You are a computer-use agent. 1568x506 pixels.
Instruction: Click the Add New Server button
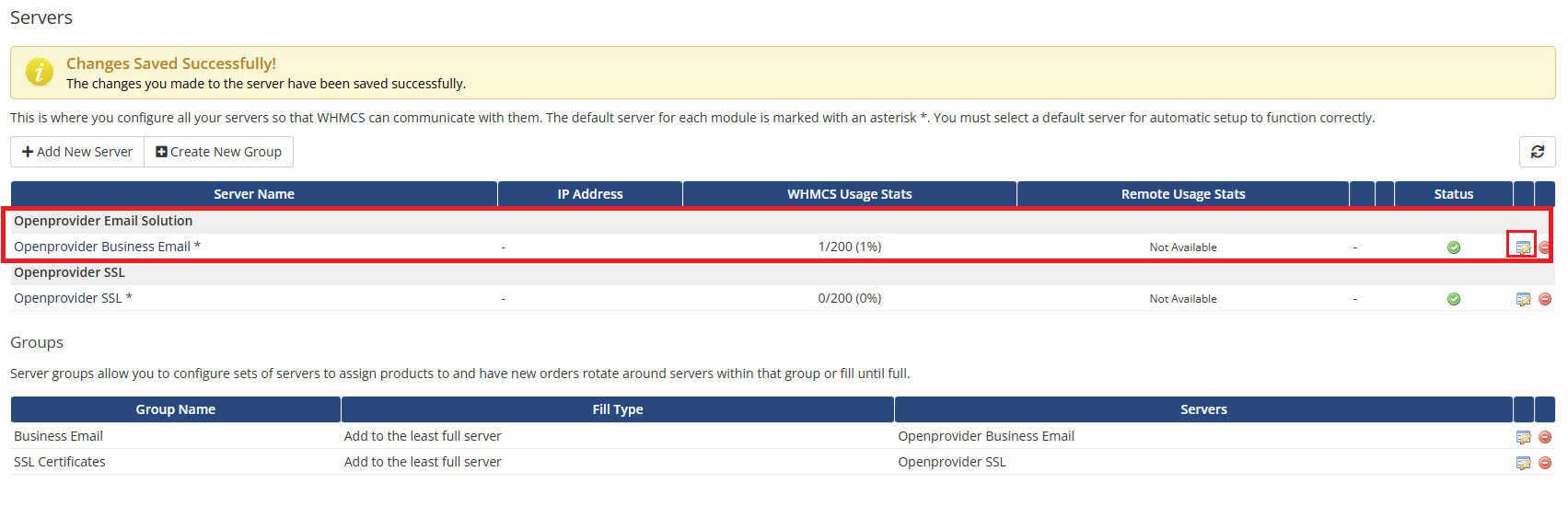click(77, 152)
